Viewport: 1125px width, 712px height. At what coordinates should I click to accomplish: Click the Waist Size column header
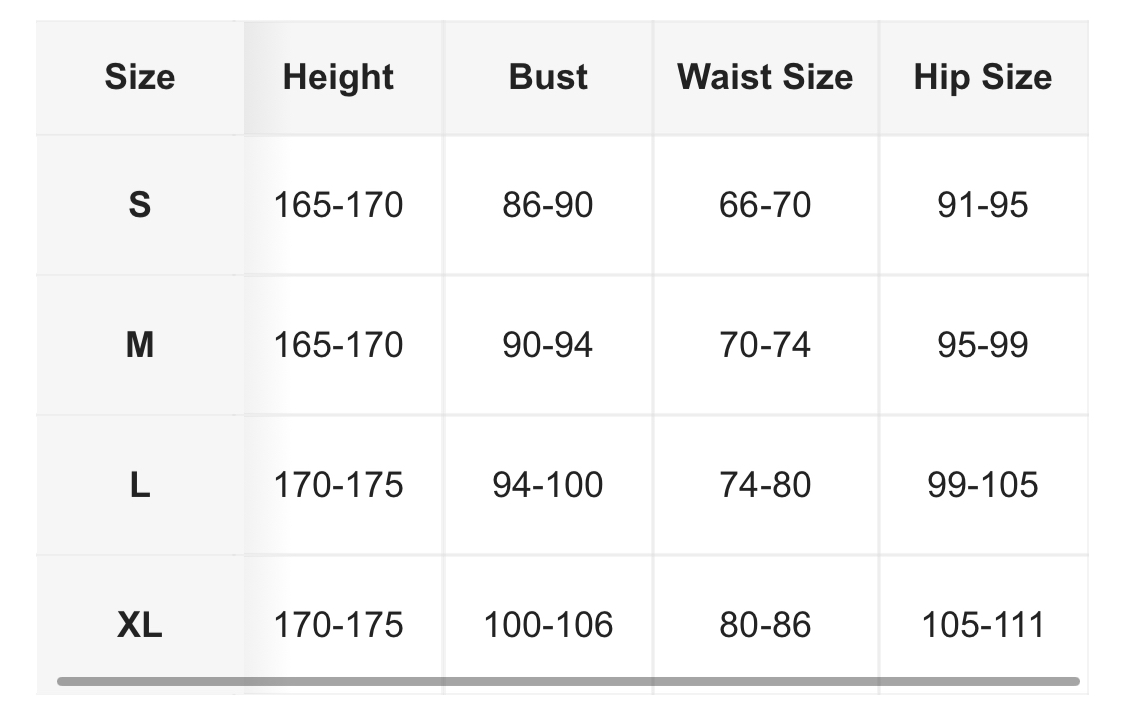click(x=765, y=77)
